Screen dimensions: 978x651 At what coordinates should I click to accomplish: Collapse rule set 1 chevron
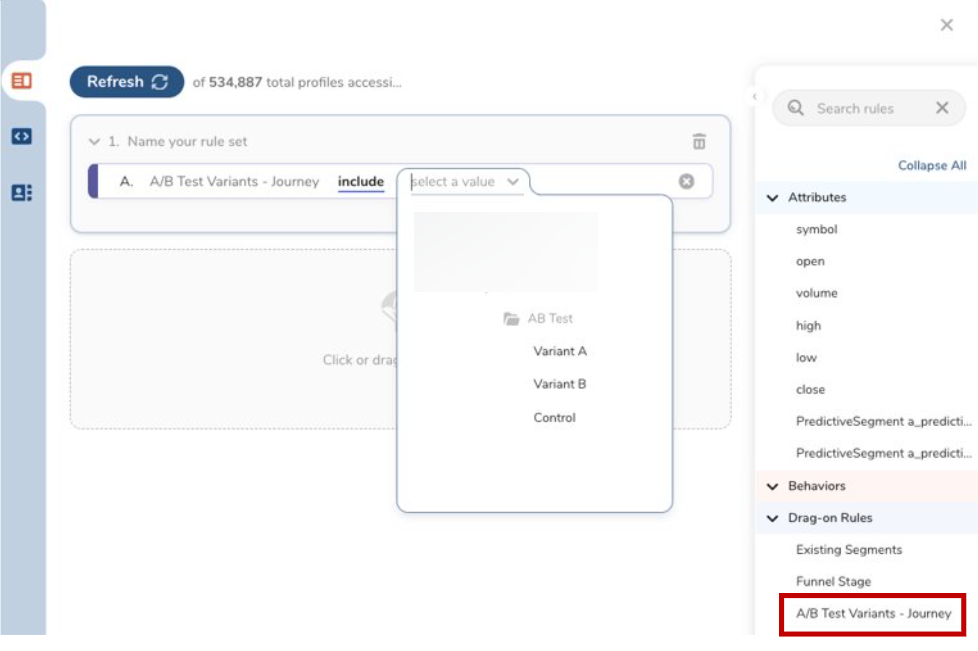(95, 142)
